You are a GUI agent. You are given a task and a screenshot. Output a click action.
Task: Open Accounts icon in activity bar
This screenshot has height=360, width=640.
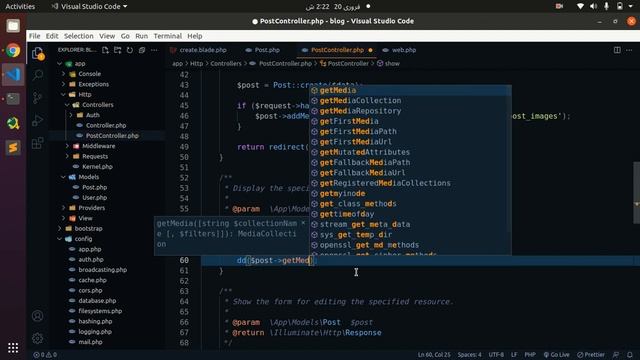point(38,316)
